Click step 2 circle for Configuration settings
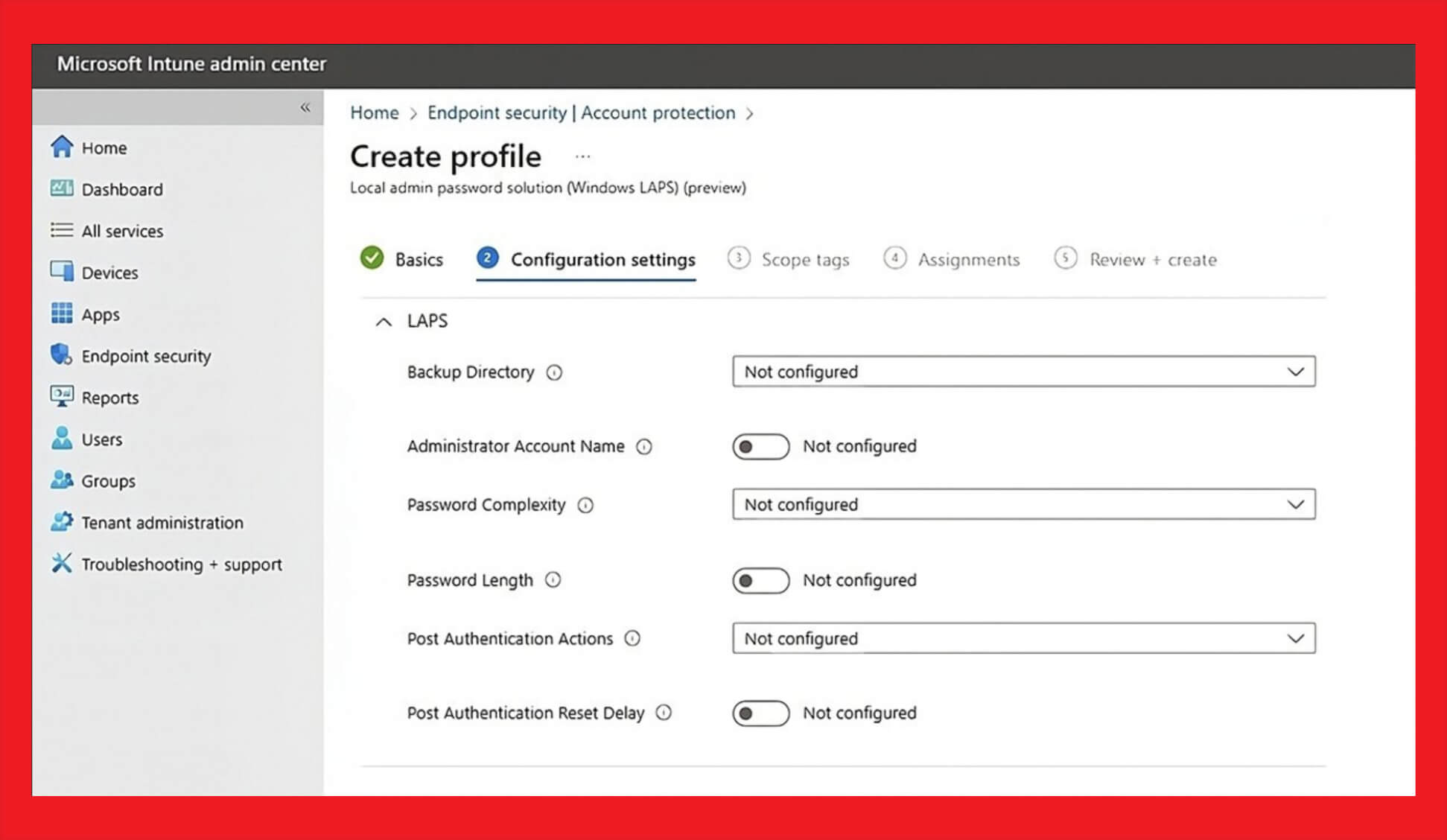 pos(487,258)
